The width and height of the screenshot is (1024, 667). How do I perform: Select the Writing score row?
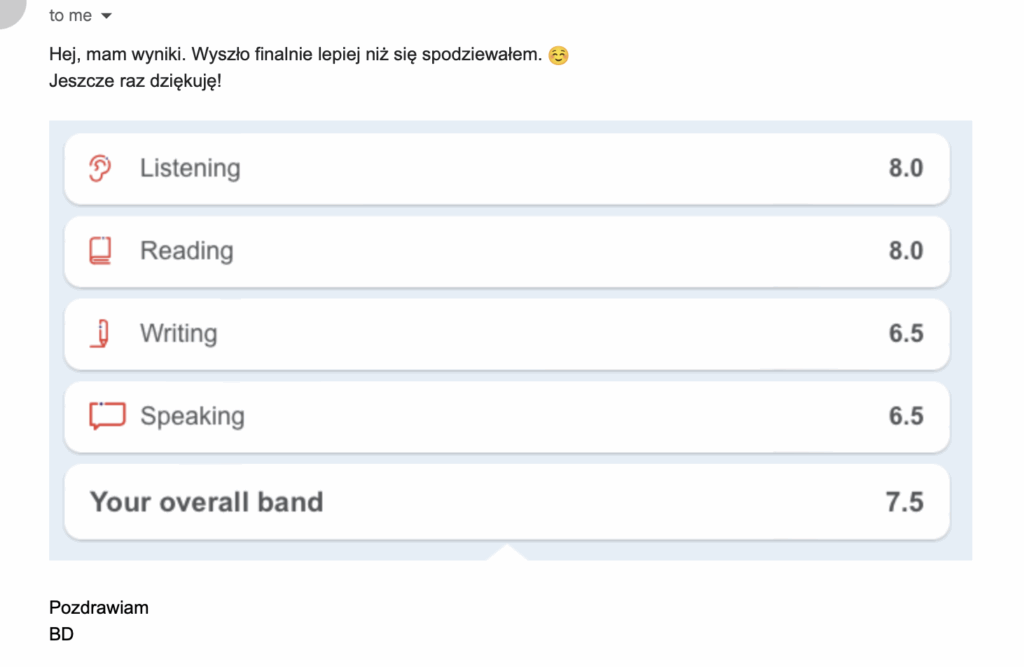tap(506, 333)
